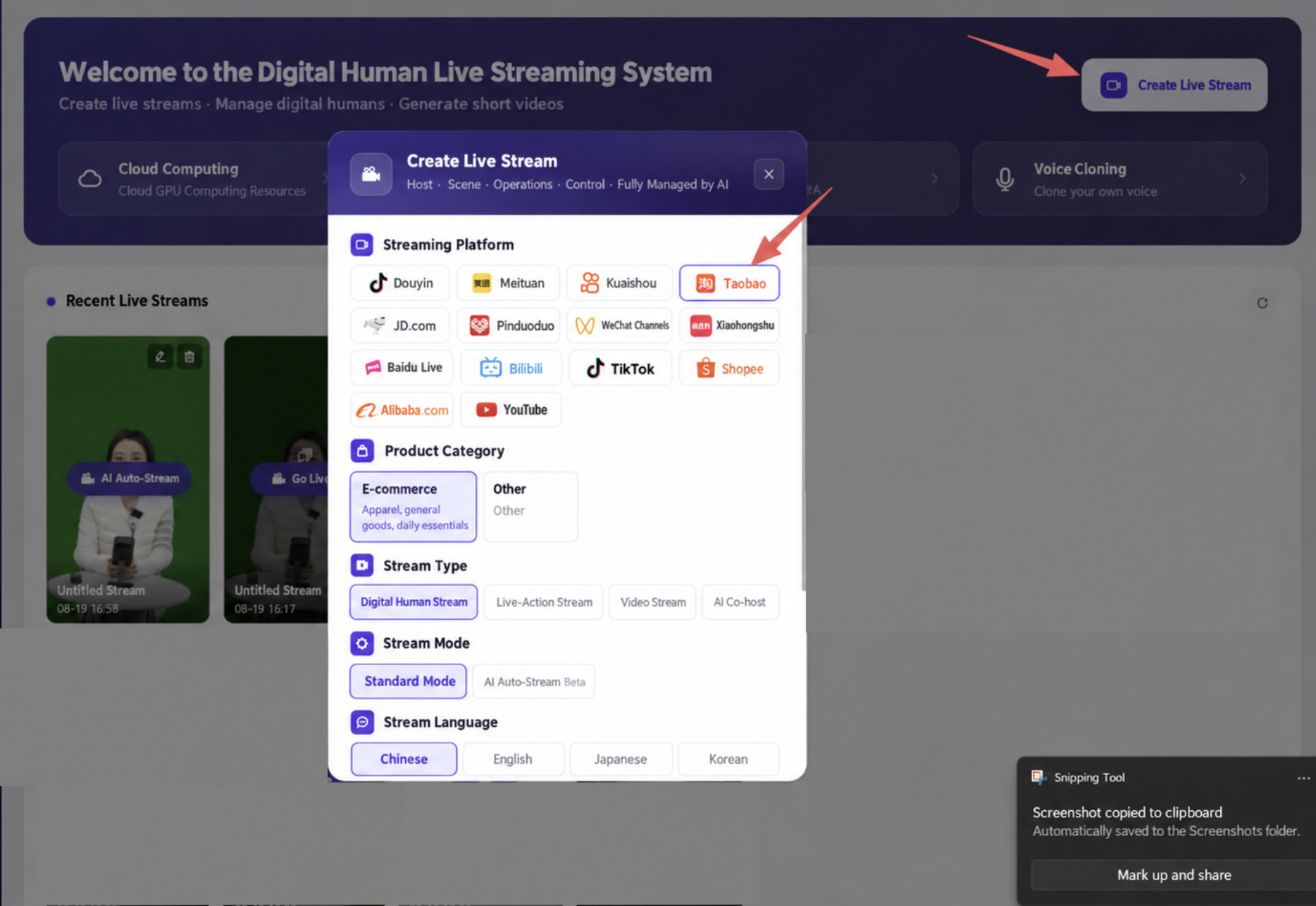This screenshot has height=906, width=1316.
Task: Choose AI Co-host stream type
Action: [x=740, y=602]
